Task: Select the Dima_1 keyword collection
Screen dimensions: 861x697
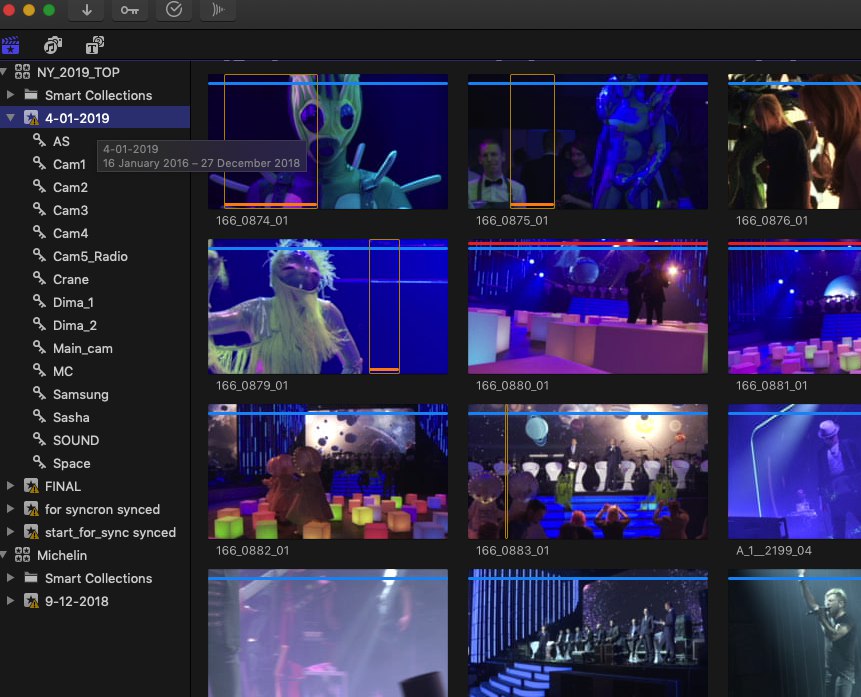Action: tap(73, 303)
